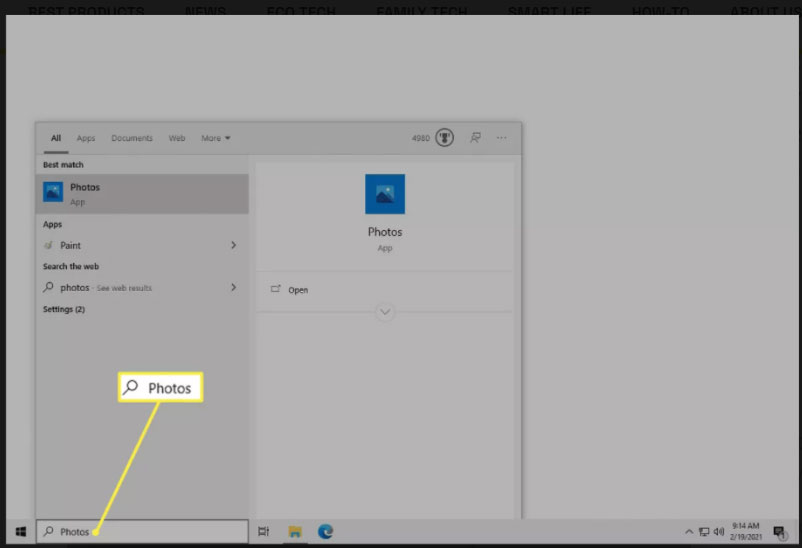
Task: Open the search options ellipsis menu
Action: 501,138
